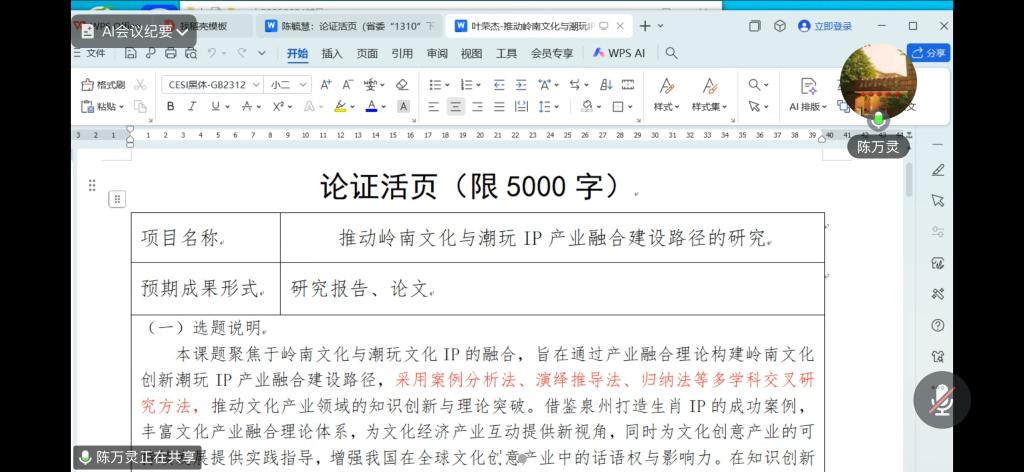Click the print icon in quick access bar
This screenshot has width=1024, height=472.
[x=172, y=53]
